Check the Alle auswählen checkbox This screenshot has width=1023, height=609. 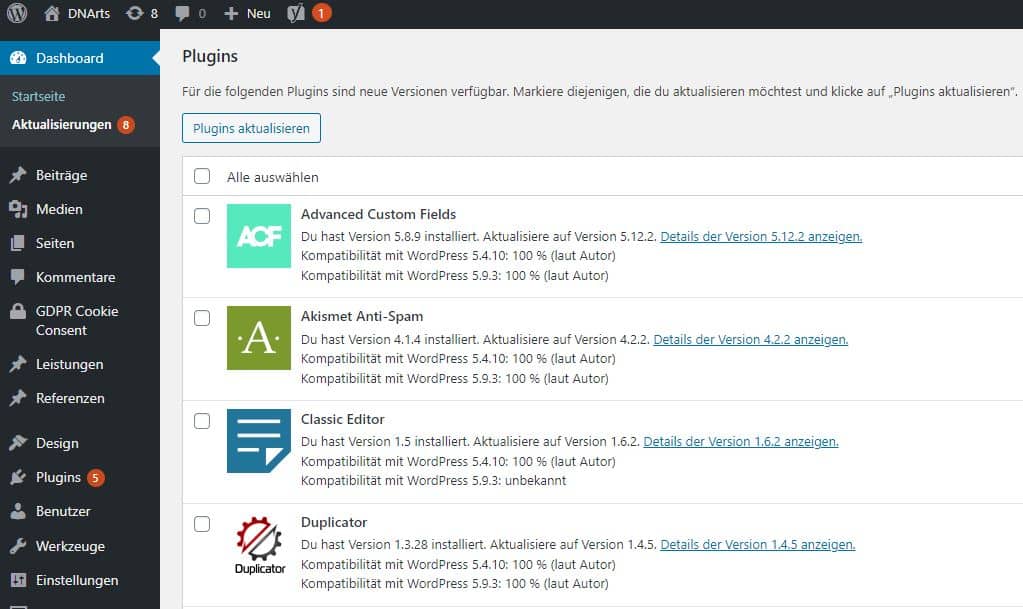pos(202,176)
